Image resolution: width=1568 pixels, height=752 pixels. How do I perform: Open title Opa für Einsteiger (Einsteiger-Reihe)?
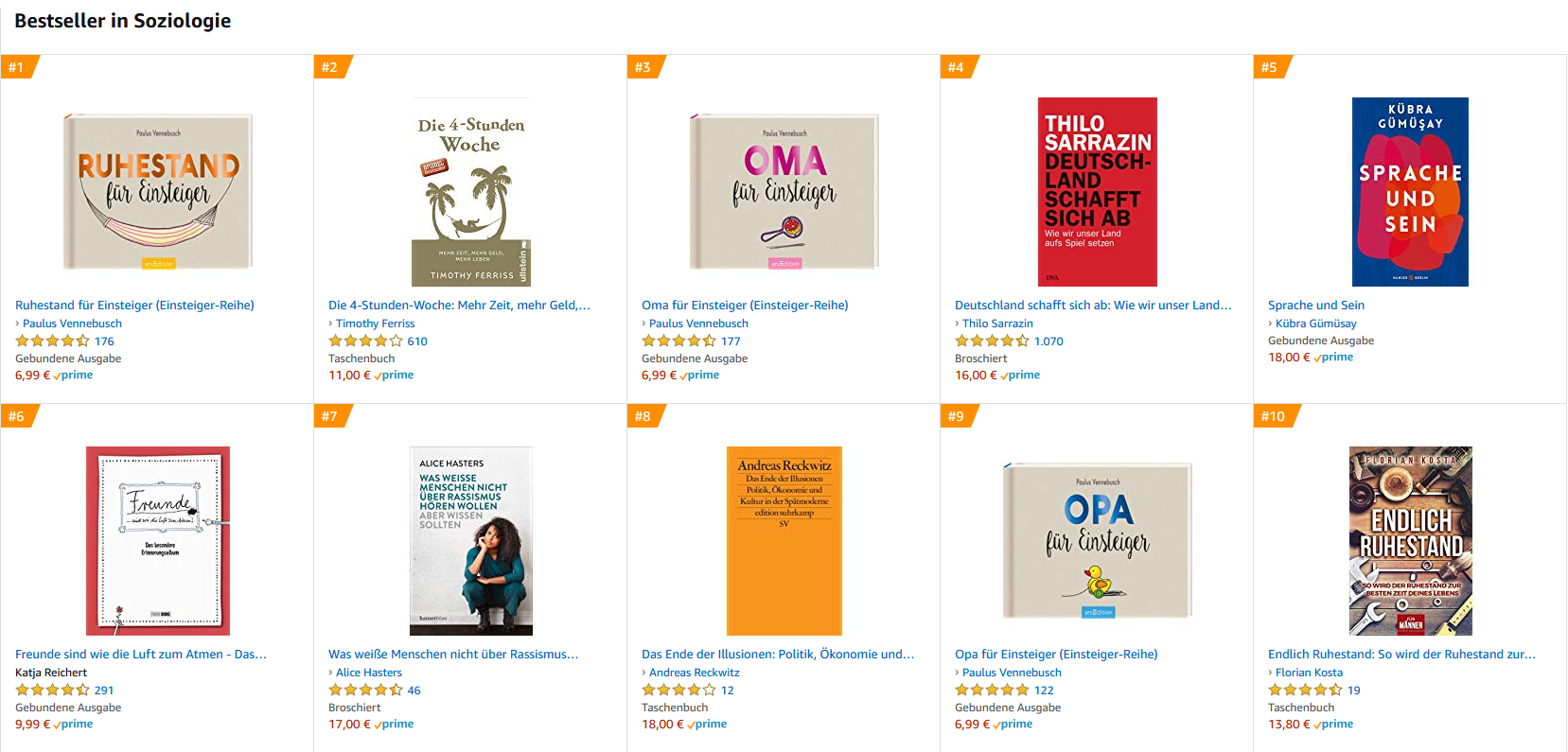[x=1056, y=655]
